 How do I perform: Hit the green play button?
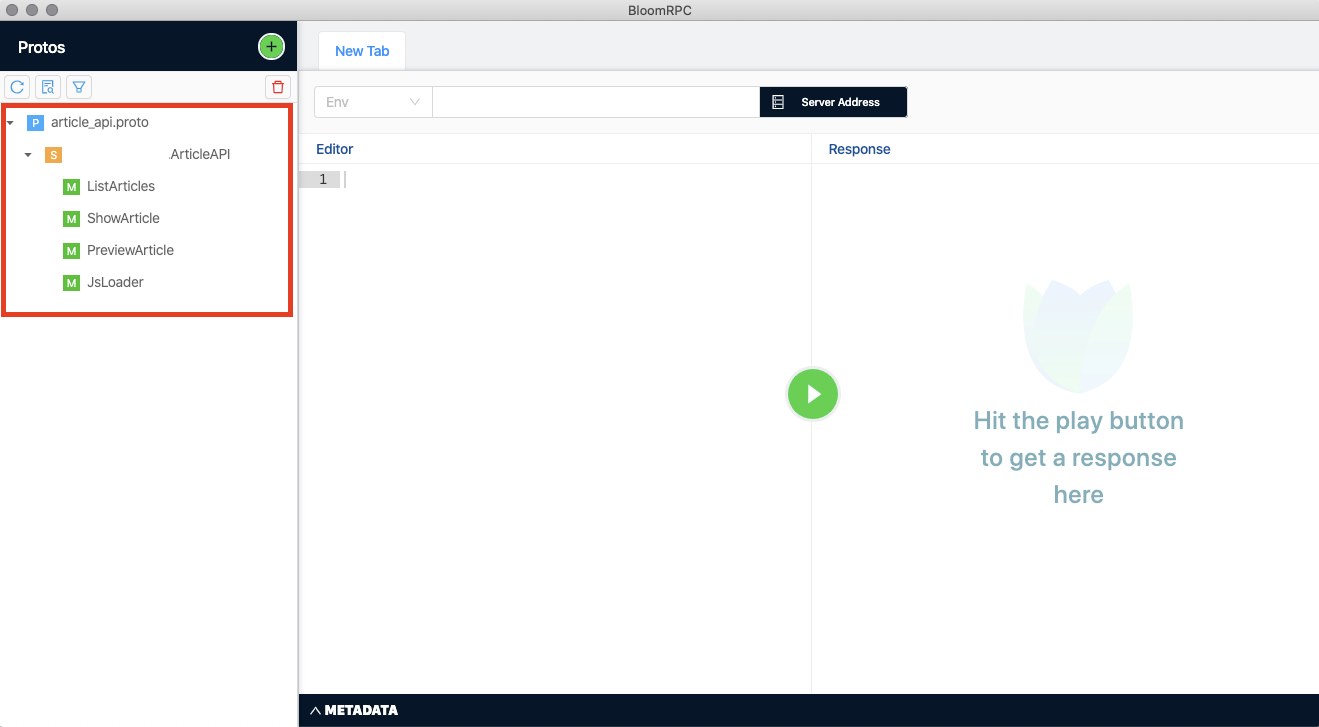click(x=813, y=394)
